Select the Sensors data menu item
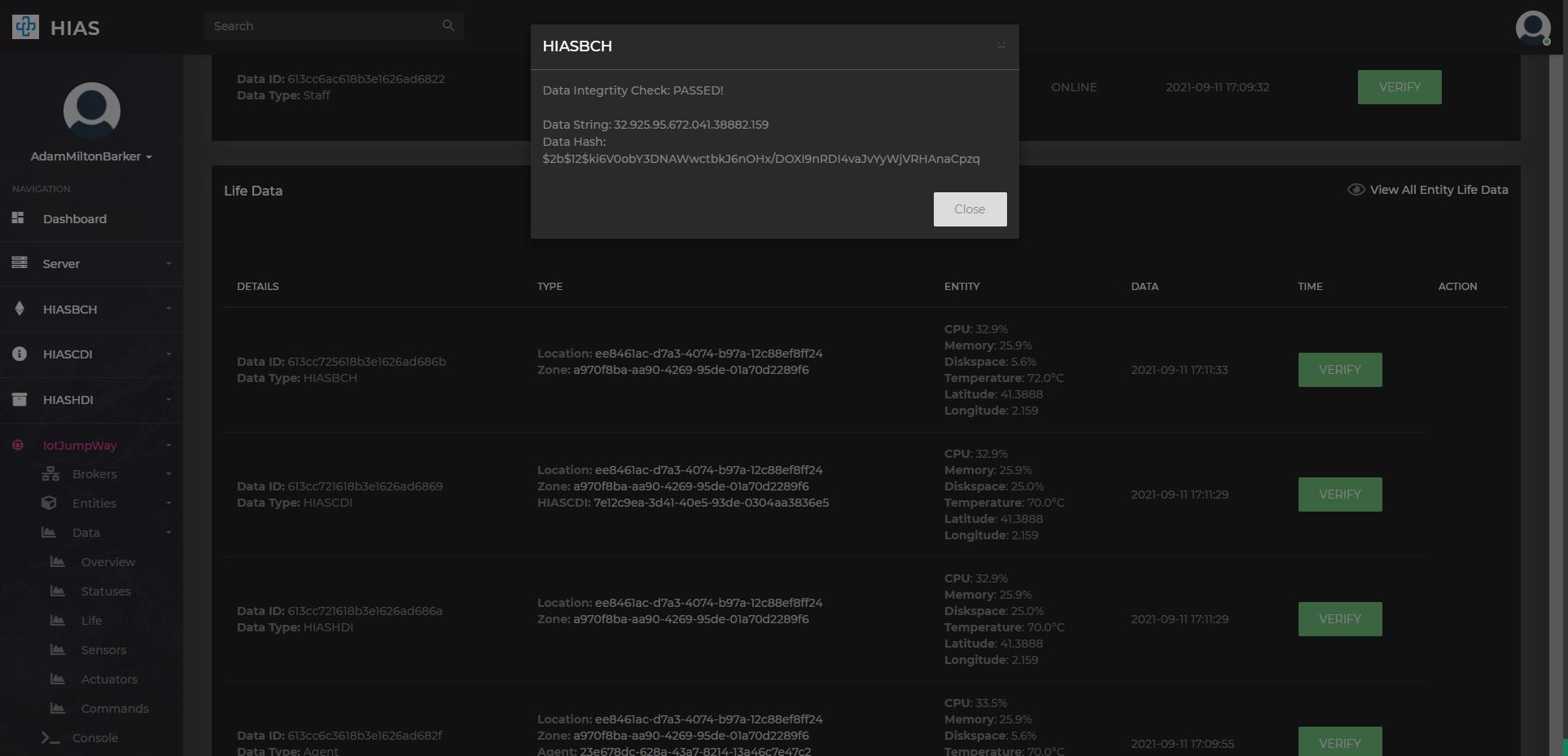The width and height of the screenshot is (1568, 756). pos(103,649)
